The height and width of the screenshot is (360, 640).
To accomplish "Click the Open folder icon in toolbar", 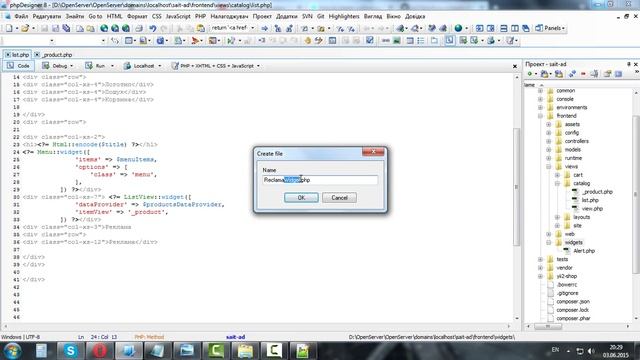I will 25,28.
